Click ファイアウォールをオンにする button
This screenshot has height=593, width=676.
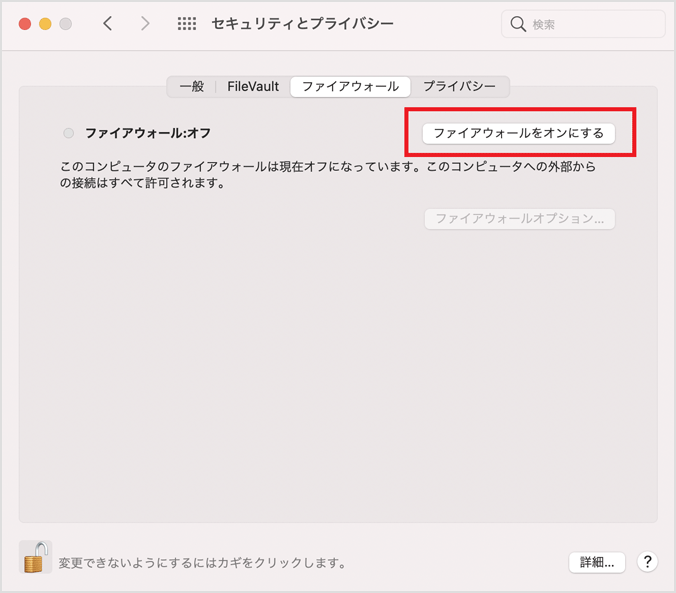[x=518, y=133]
